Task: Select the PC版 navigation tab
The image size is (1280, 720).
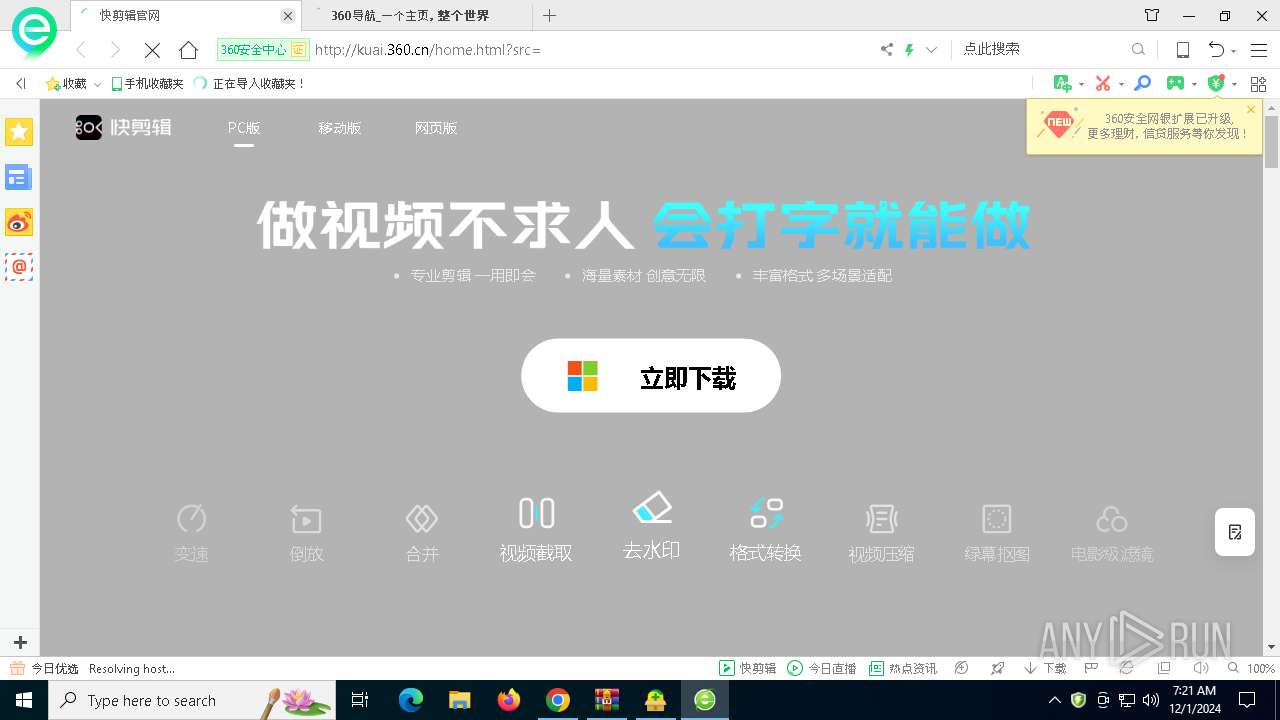Action: pos(244,128)
